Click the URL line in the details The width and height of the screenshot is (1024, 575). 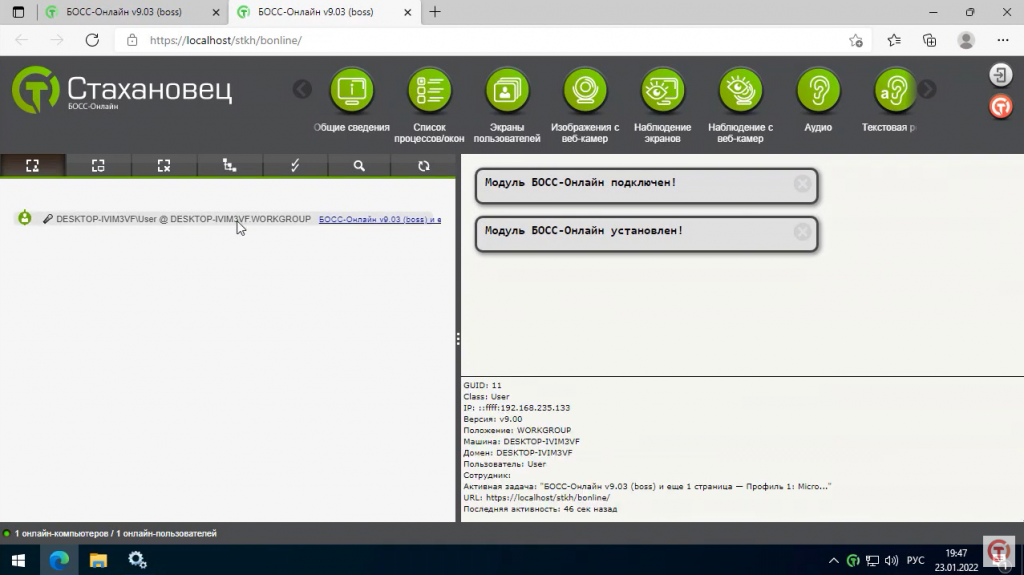click(x=537, y=498)
